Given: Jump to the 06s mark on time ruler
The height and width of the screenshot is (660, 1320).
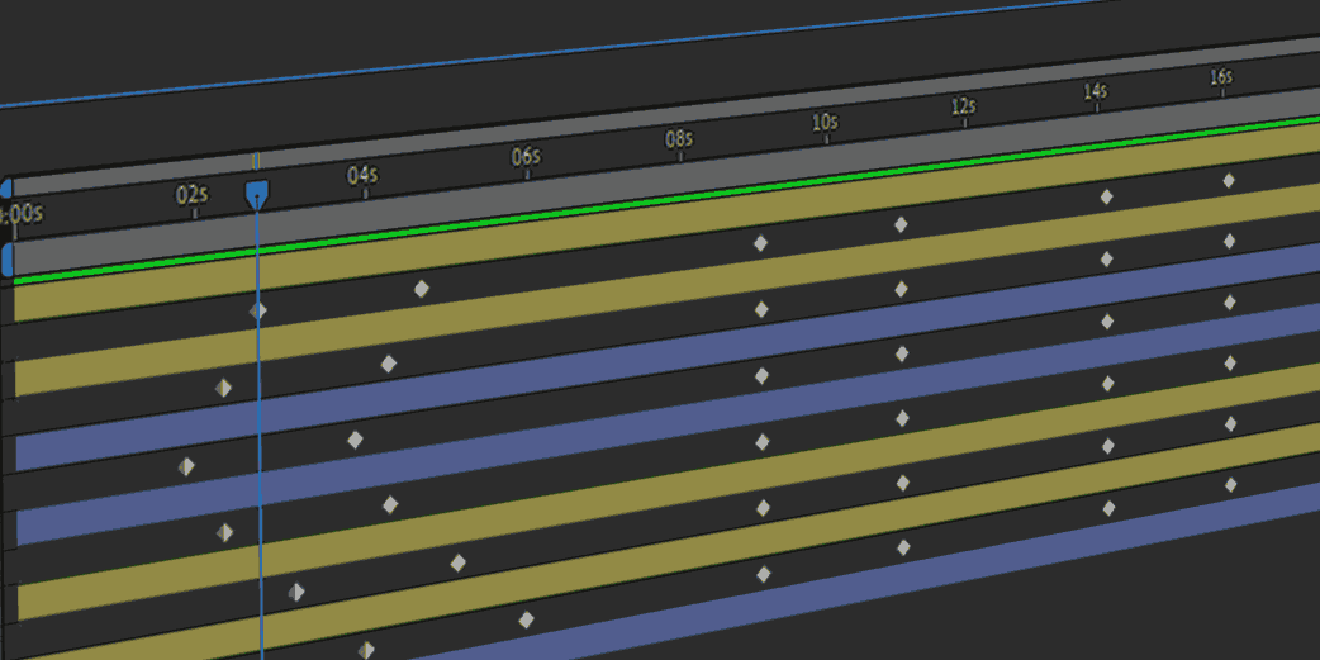Looking at the screenshot, I should tap(526, 157).
